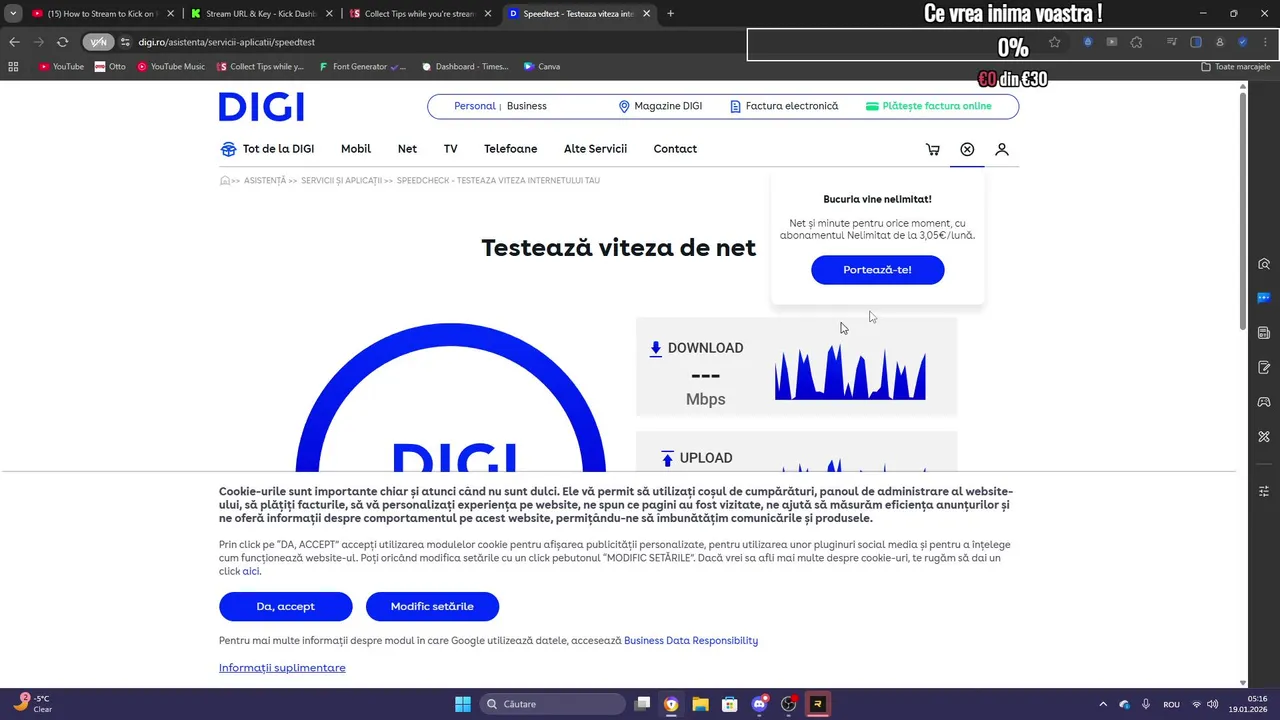
Task: Open the tab search dropdown arrow
Action: (13, 14)
